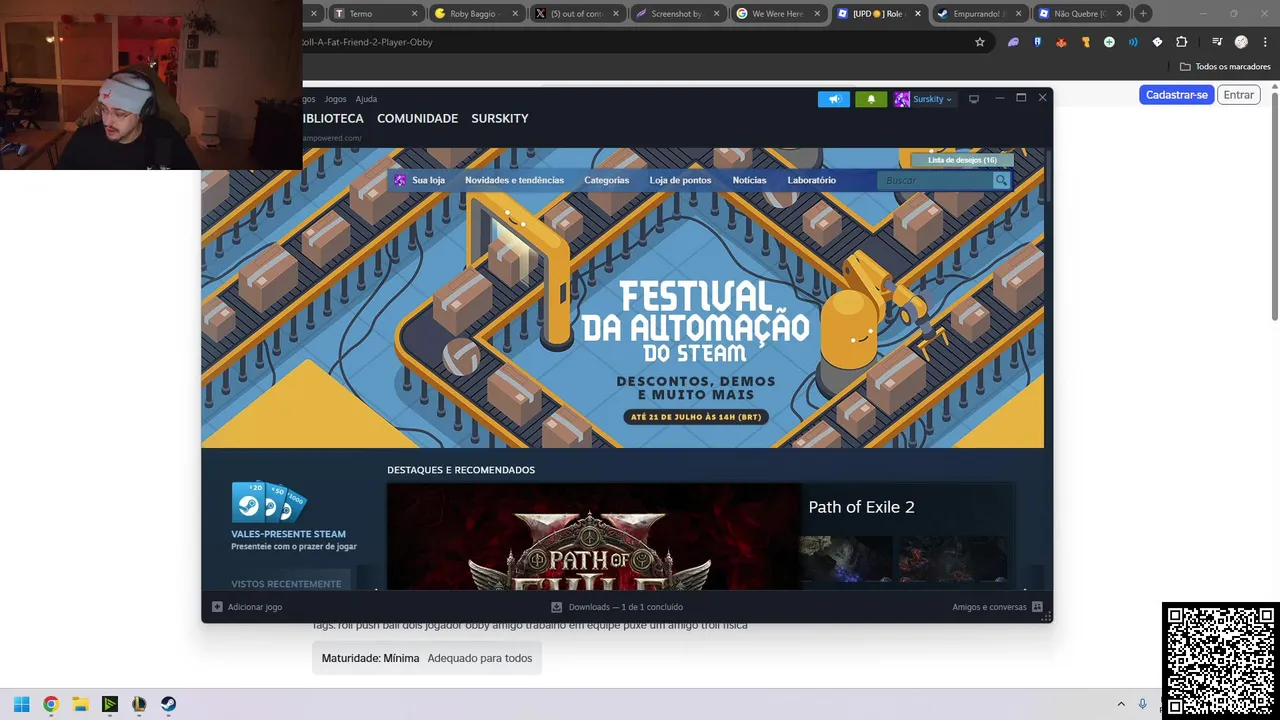The image size is (1280, 720).
Task: Click the Entrar button on Roblox page
Action: click(1238, 95)
